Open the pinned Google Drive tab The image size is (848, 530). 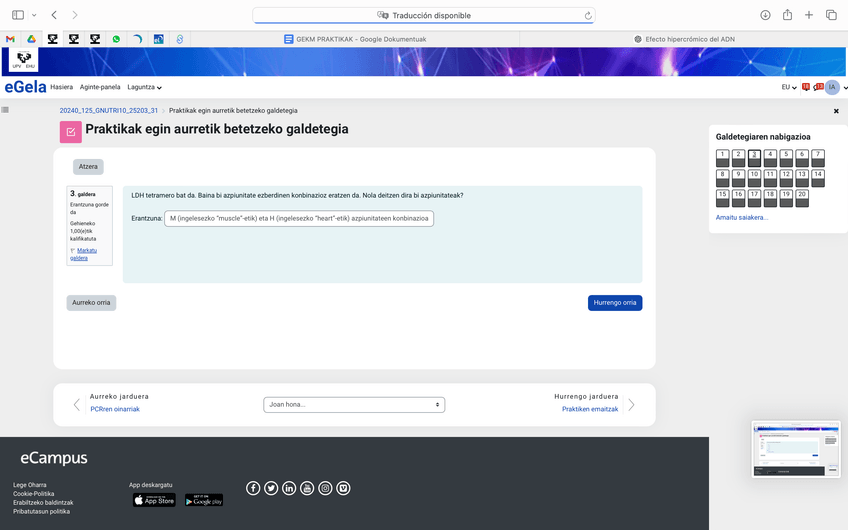(31, 39)
